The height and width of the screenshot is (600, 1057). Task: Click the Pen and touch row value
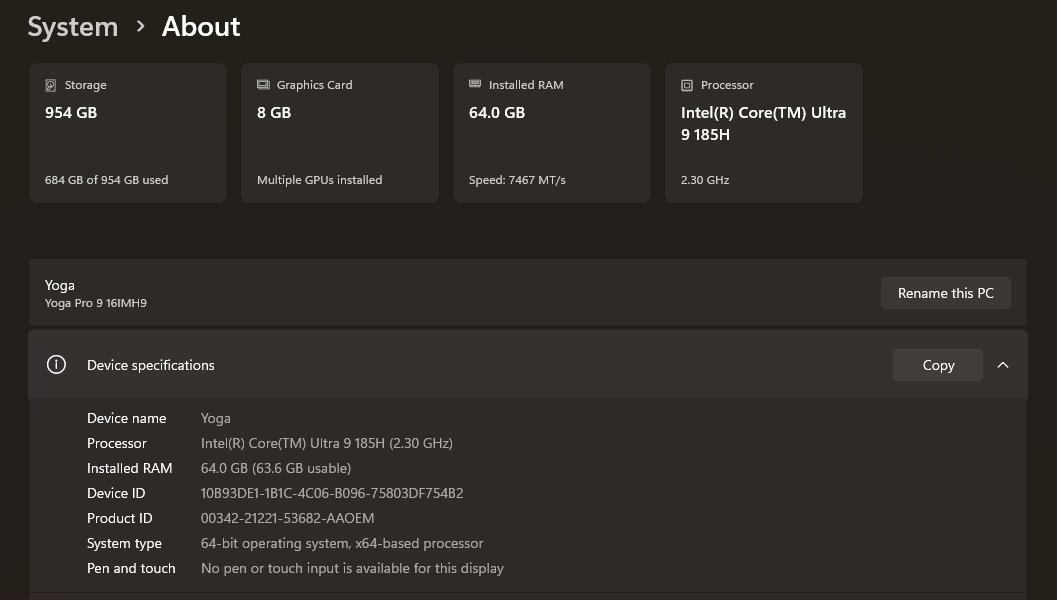(352, 568)
